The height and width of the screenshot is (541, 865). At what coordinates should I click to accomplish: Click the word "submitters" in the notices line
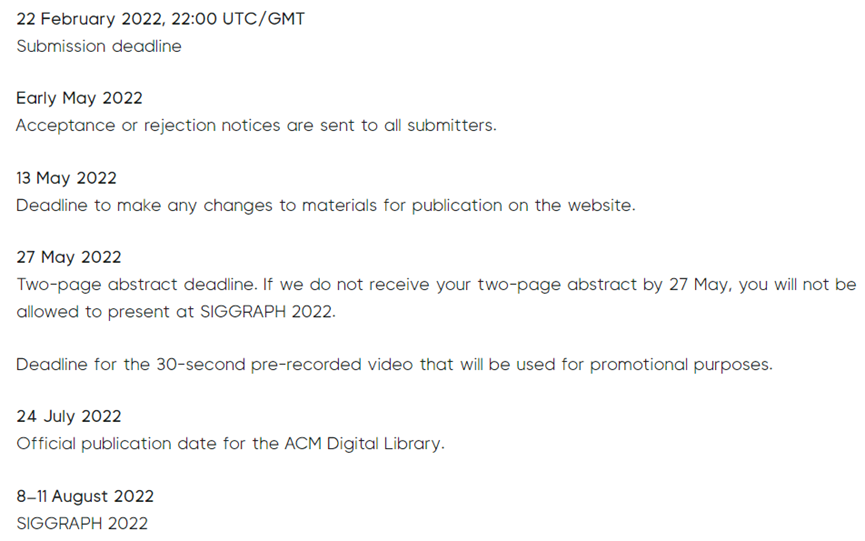pos(453,126)
